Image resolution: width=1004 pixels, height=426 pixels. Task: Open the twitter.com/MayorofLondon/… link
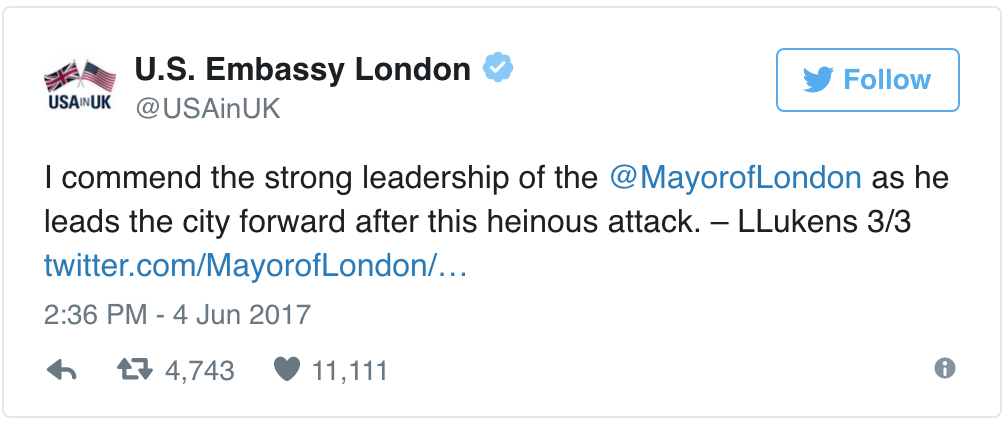point(256,267)
